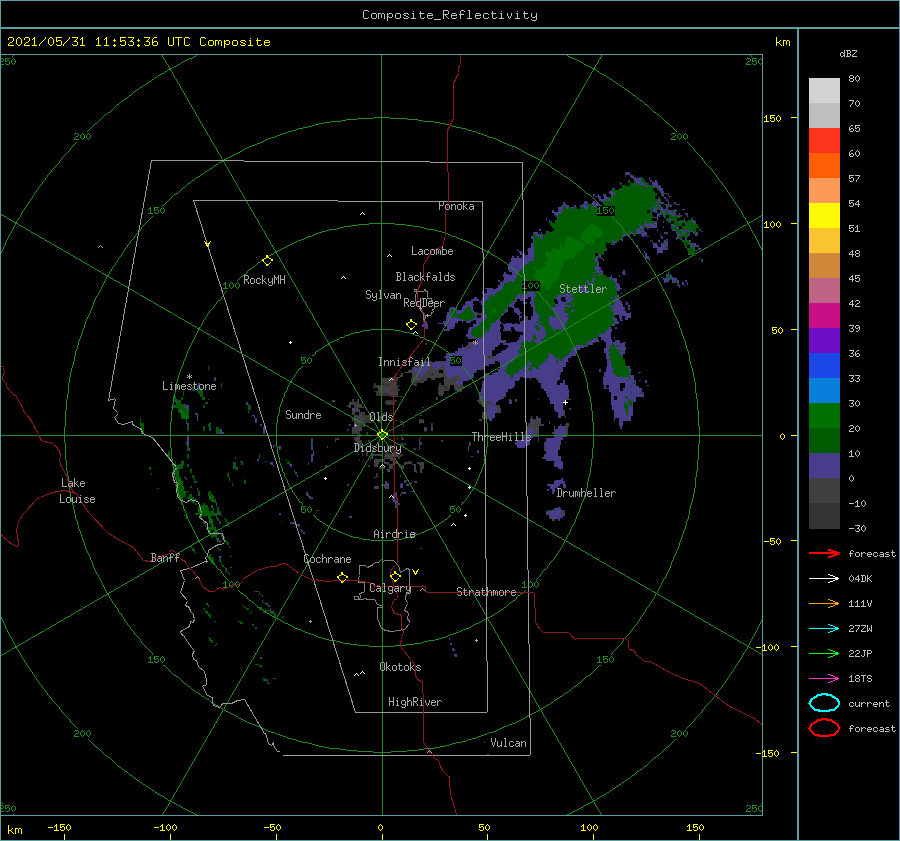Click the Composite_Reflectivity title
Viewport: 900px width, 841px height.
click(450, 15)
